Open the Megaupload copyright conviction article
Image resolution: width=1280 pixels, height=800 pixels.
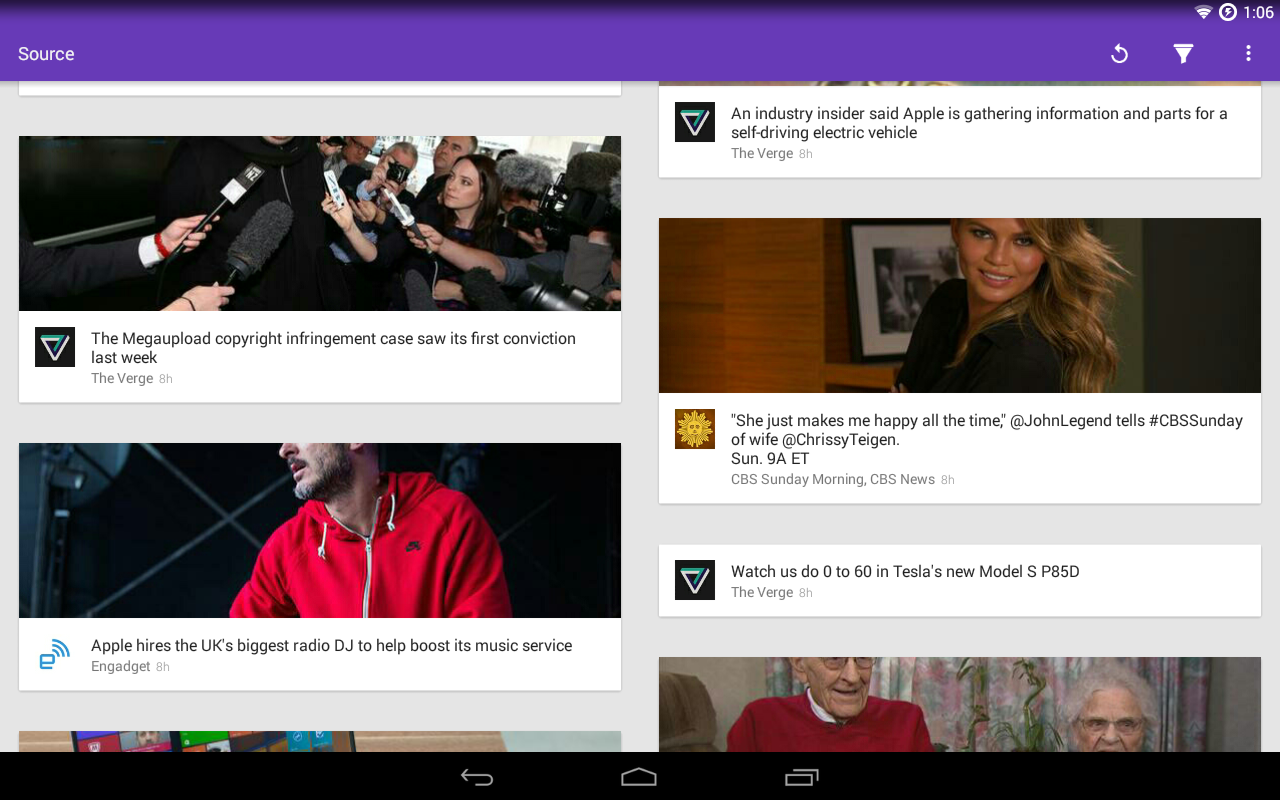333,347
